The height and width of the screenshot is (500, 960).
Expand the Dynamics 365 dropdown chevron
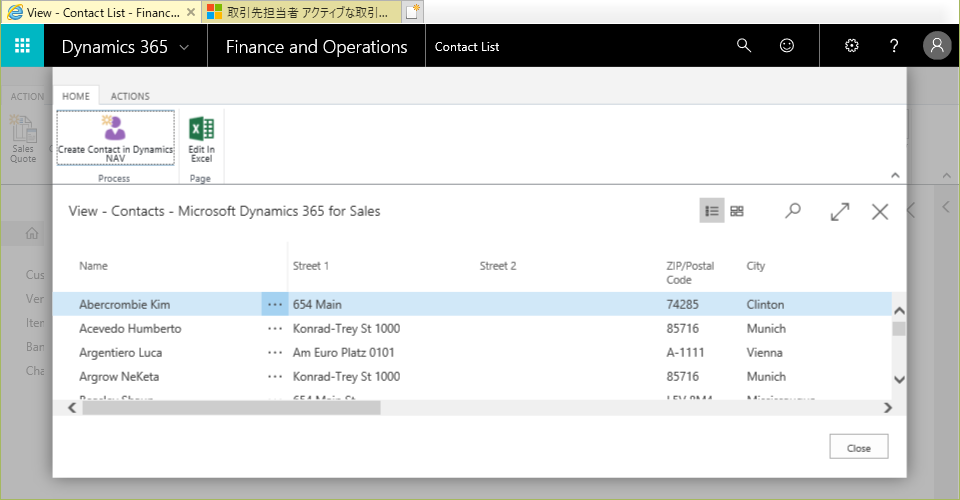[x=184, y=47]
